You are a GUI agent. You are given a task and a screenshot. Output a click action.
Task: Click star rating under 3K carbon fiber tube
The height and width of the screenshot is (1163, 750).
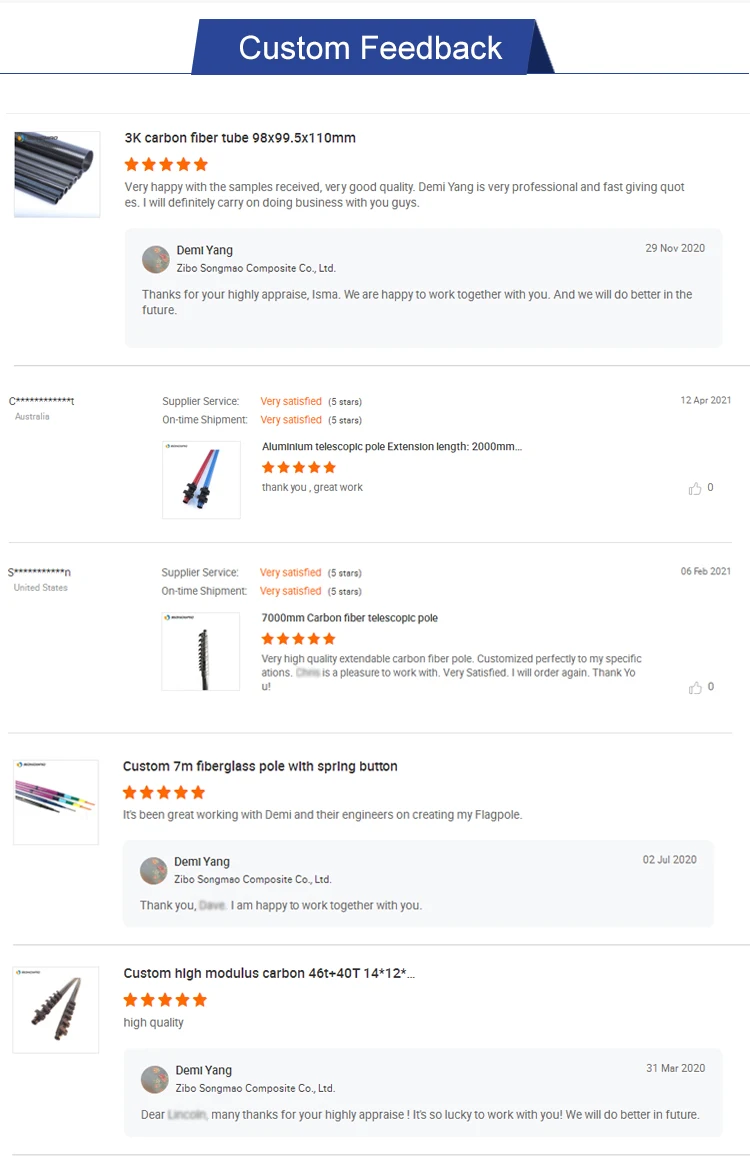(x=166, y=165)
